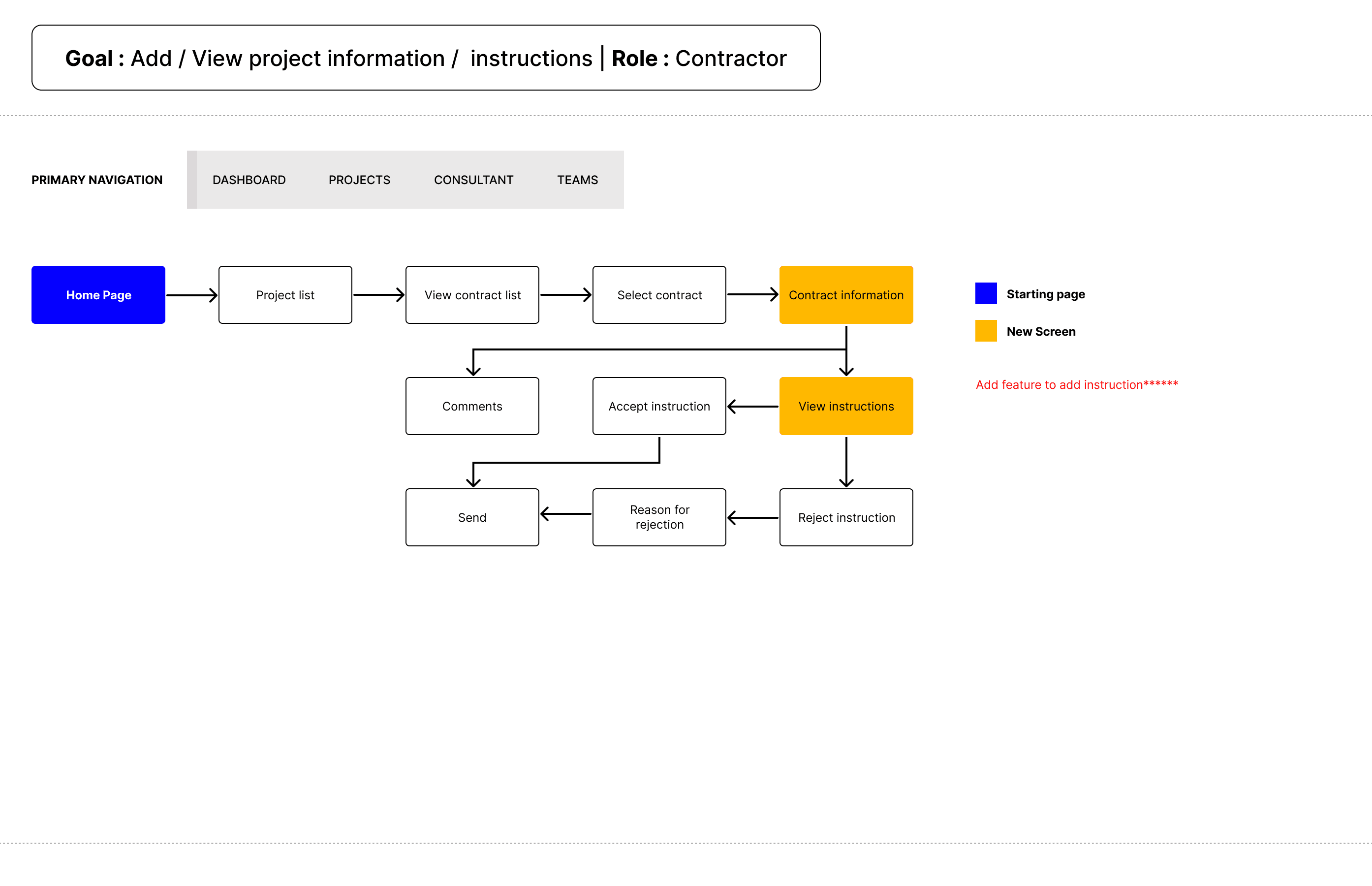Open the DASHBOARD navigation tab
The height and width of the screenshot is (886, 1372).
249,180
